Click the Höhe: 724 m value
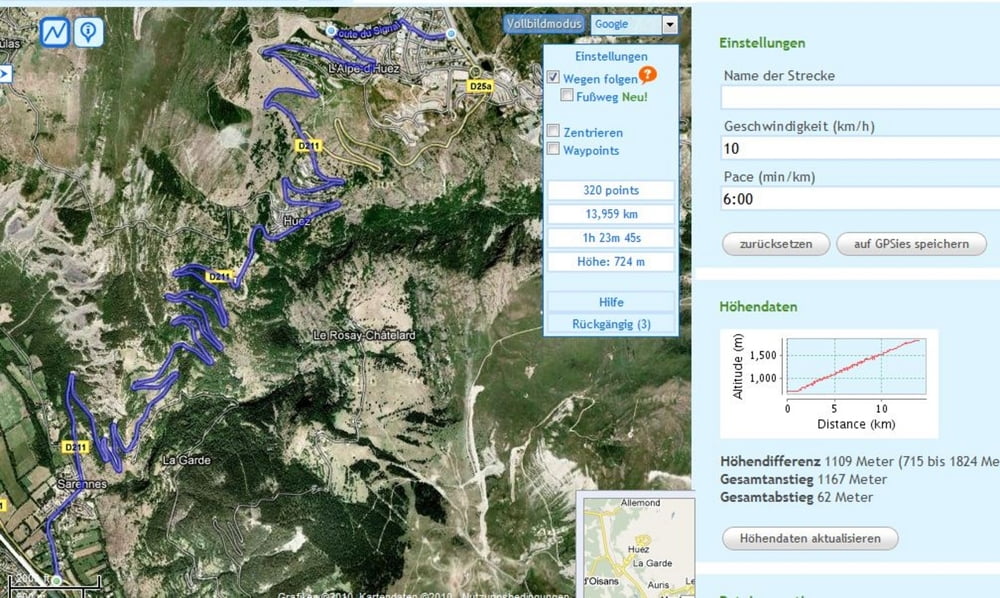The height and width of the screenshot is (598, 1000). 611,261
